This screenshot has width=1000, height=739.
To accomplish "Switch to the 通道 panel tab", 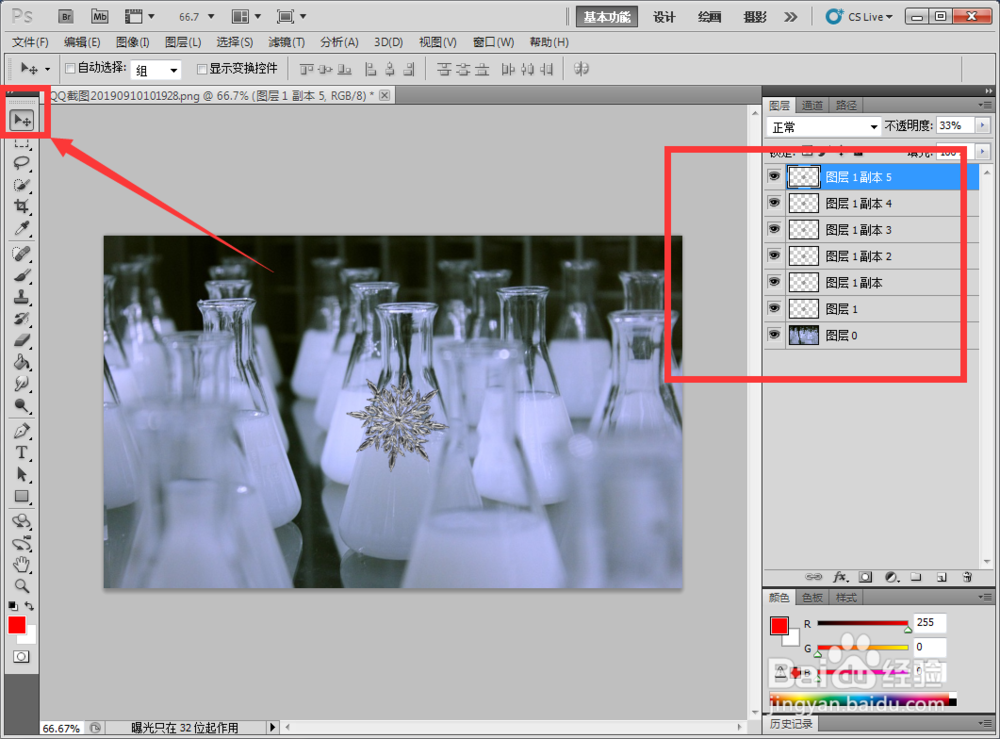I will point(811,104).
